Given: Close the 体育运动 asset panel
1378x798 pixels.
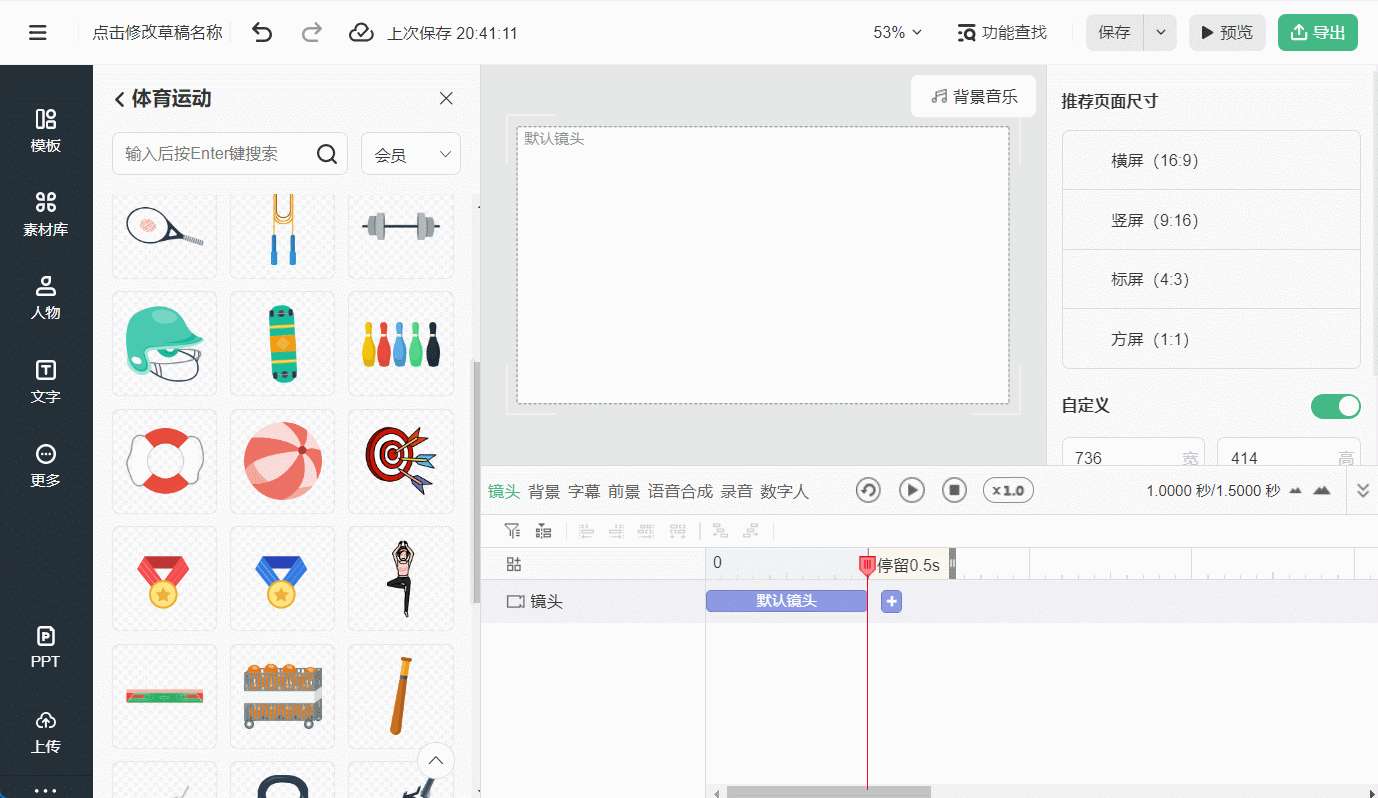Looking at the screenshot, I should (x=446, y=98).
